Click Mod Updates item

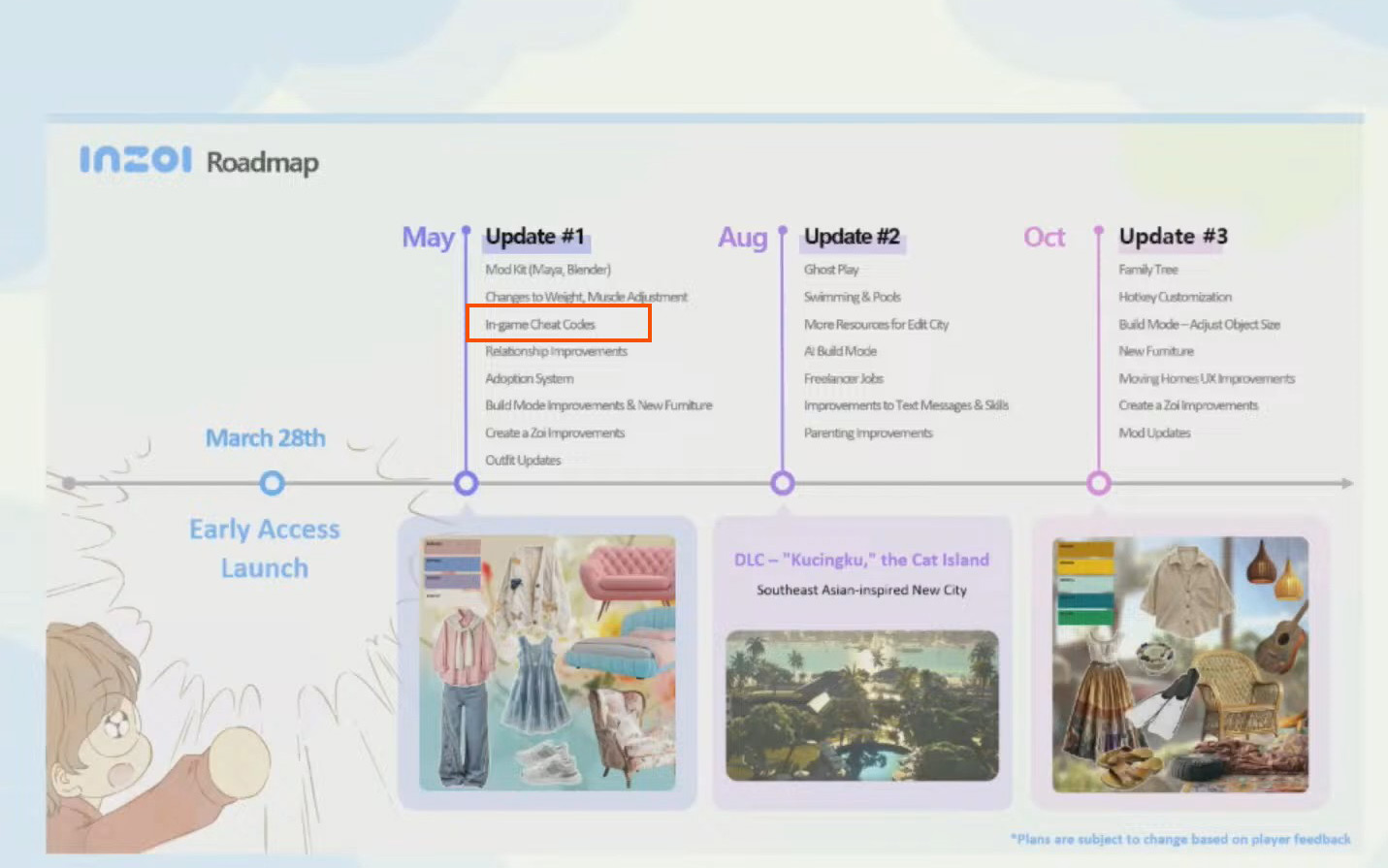[x=1154, y=433]
